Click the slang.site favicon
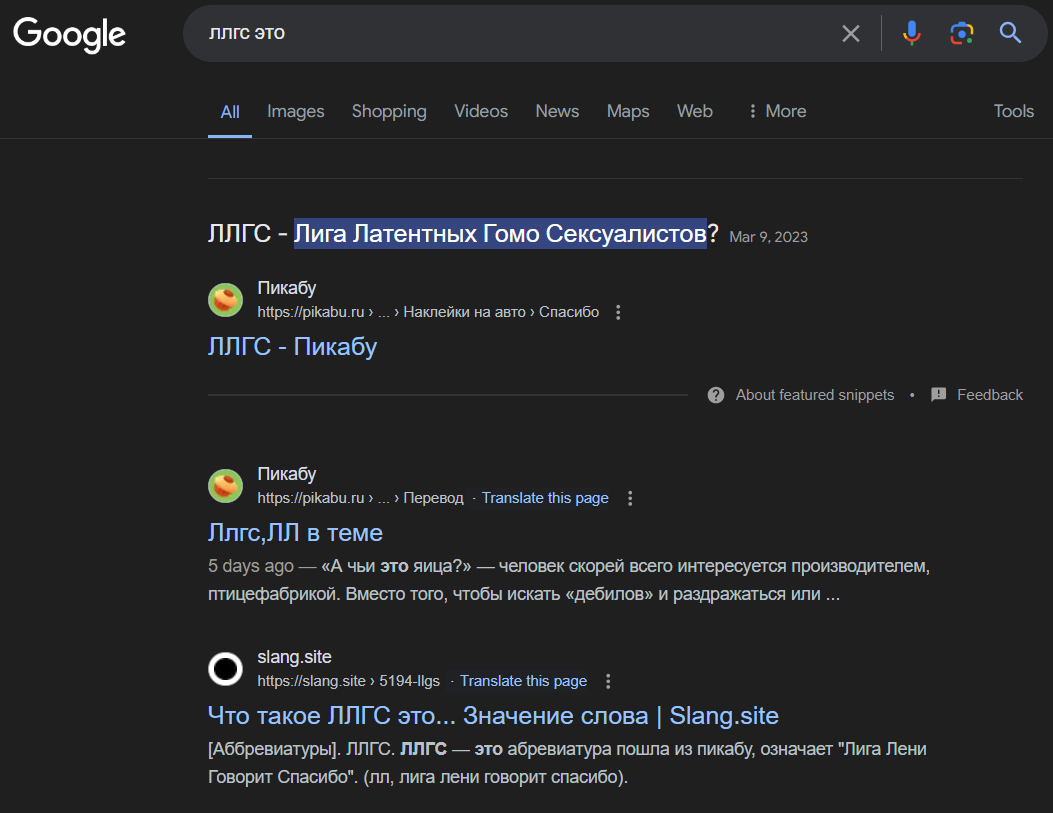The width and height of the screenshot is (1053, 813). [x=225, y=669]
